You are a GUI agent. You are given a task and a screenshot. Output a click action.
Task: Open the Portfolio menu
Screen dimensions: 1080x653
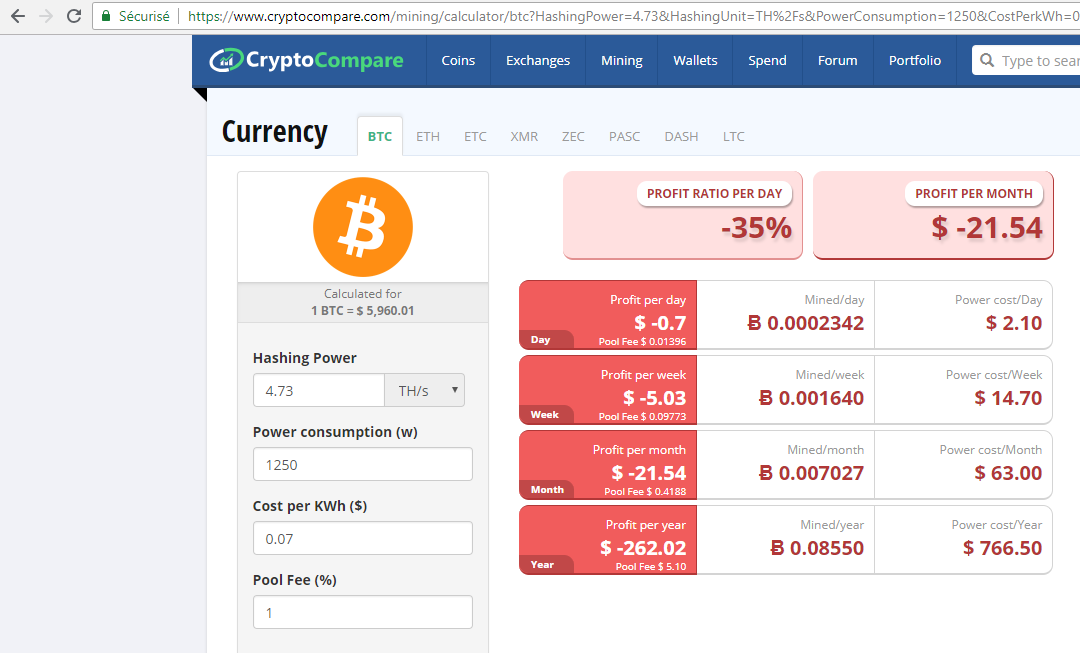click(x=915, y=61)
